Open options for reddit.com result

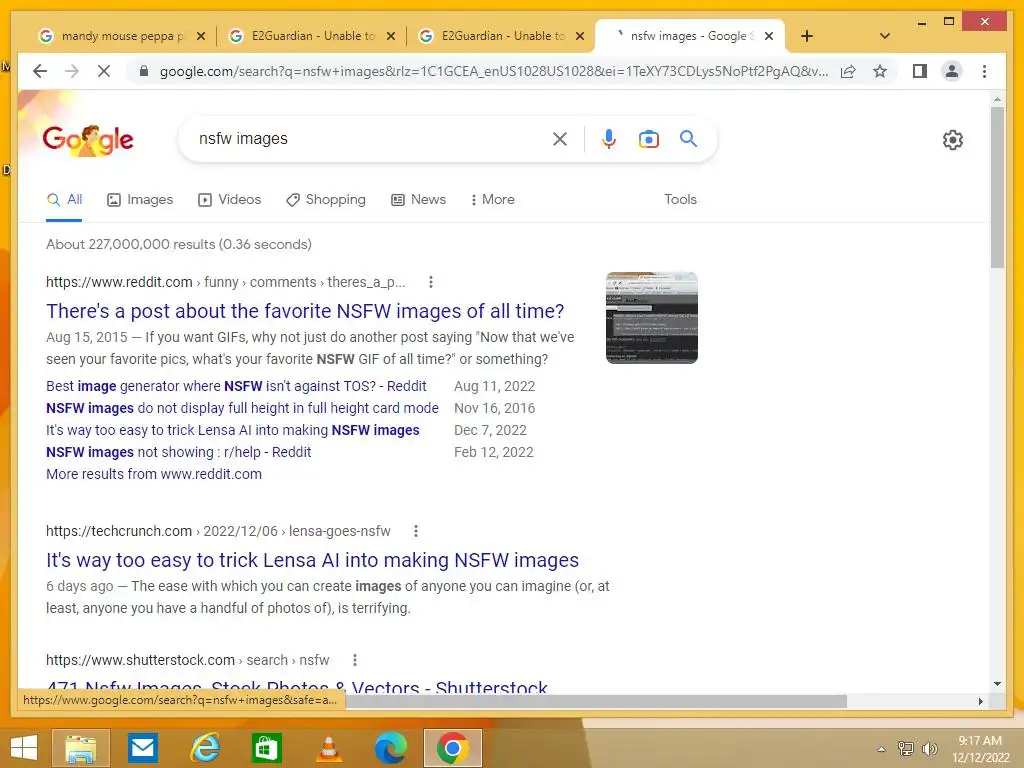click(430, 282)
